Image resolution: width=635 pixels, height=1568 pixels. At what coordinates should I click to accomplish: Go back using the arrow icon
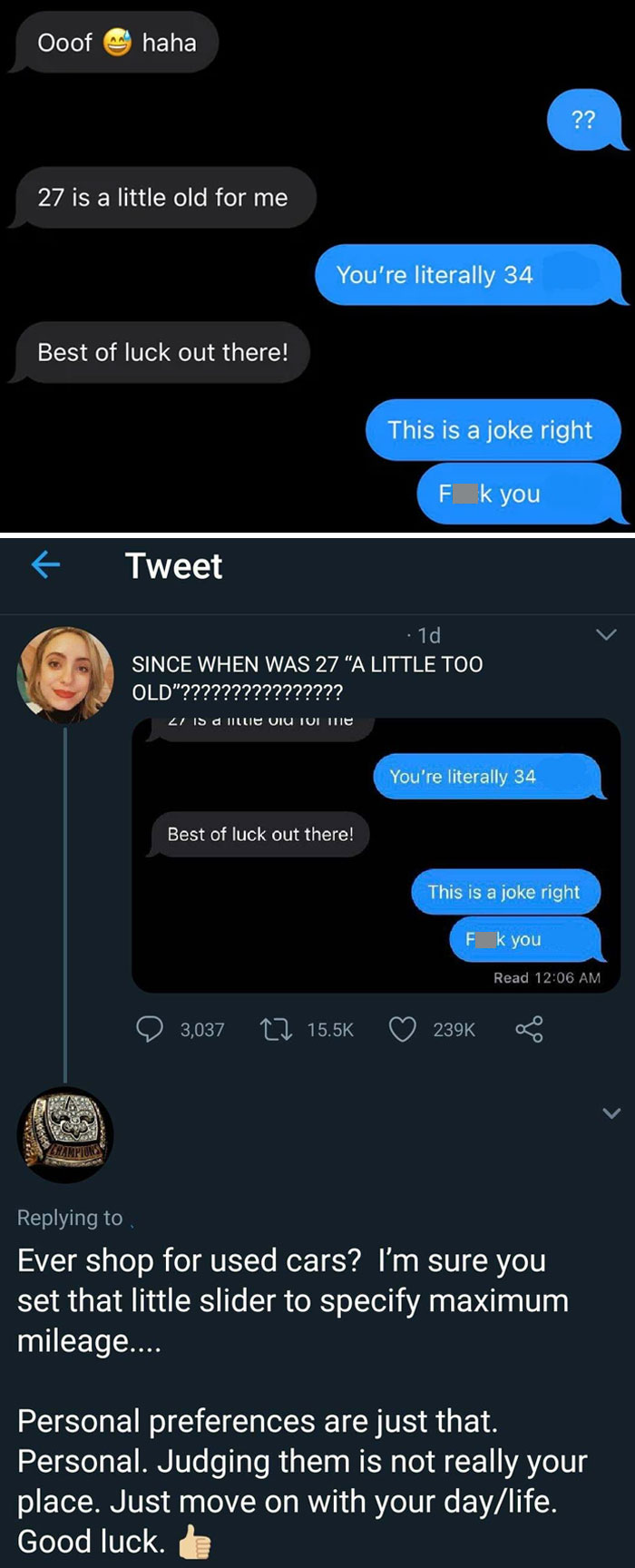pos(45,565)
